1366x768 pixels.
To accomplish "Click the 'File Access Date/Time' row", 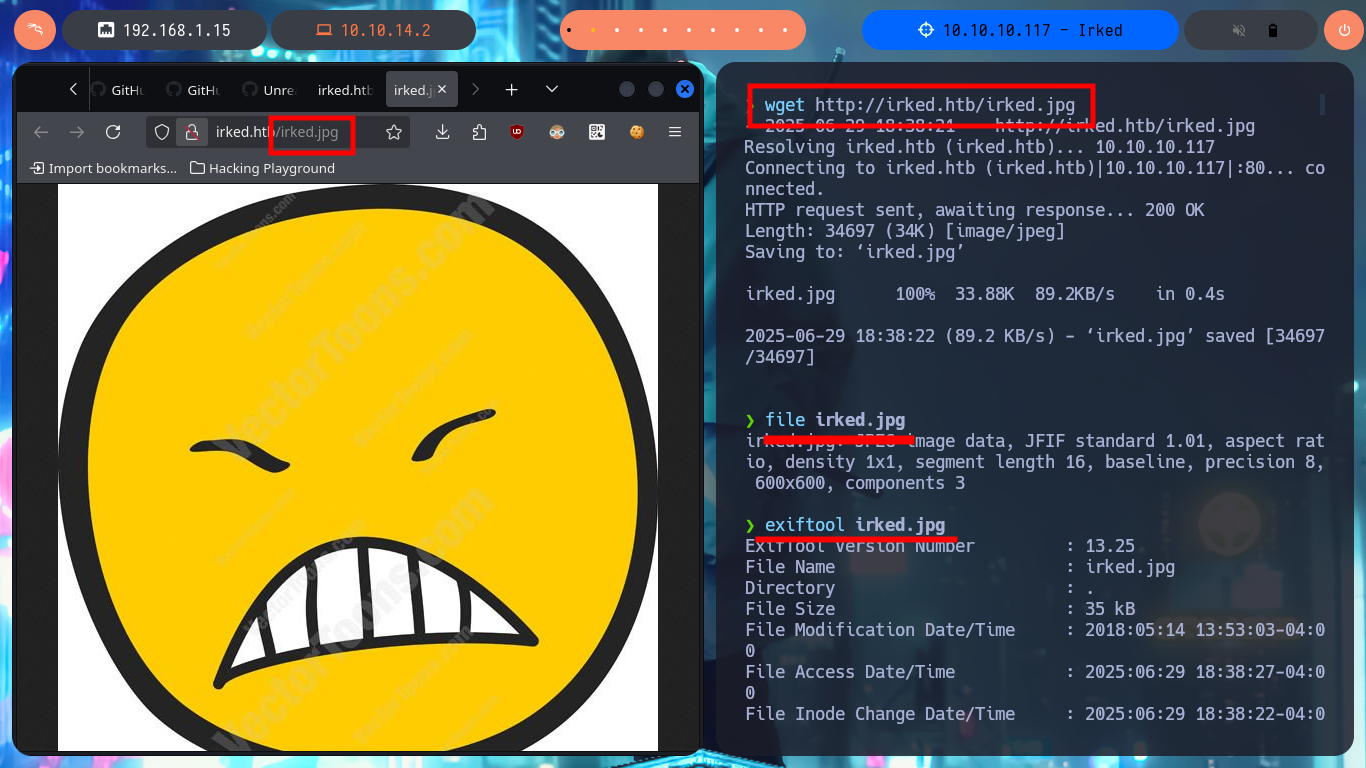I will pos(1035,682).
